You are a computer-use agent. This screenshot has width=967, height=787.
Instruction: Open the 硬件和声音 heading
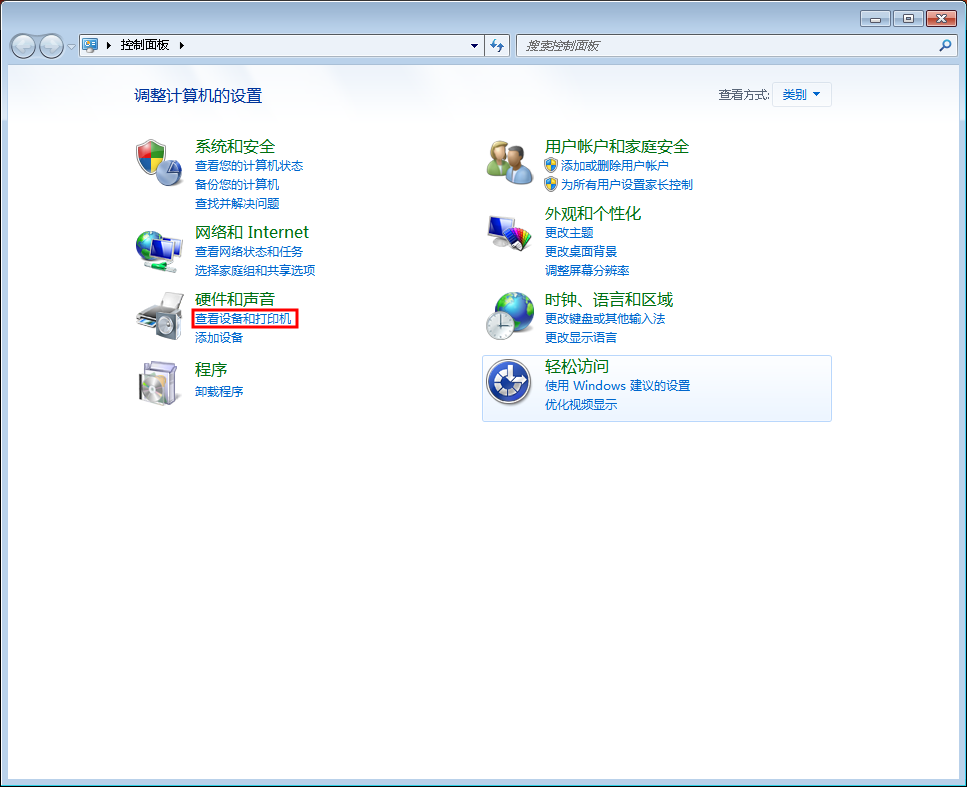tap(235, 299)
